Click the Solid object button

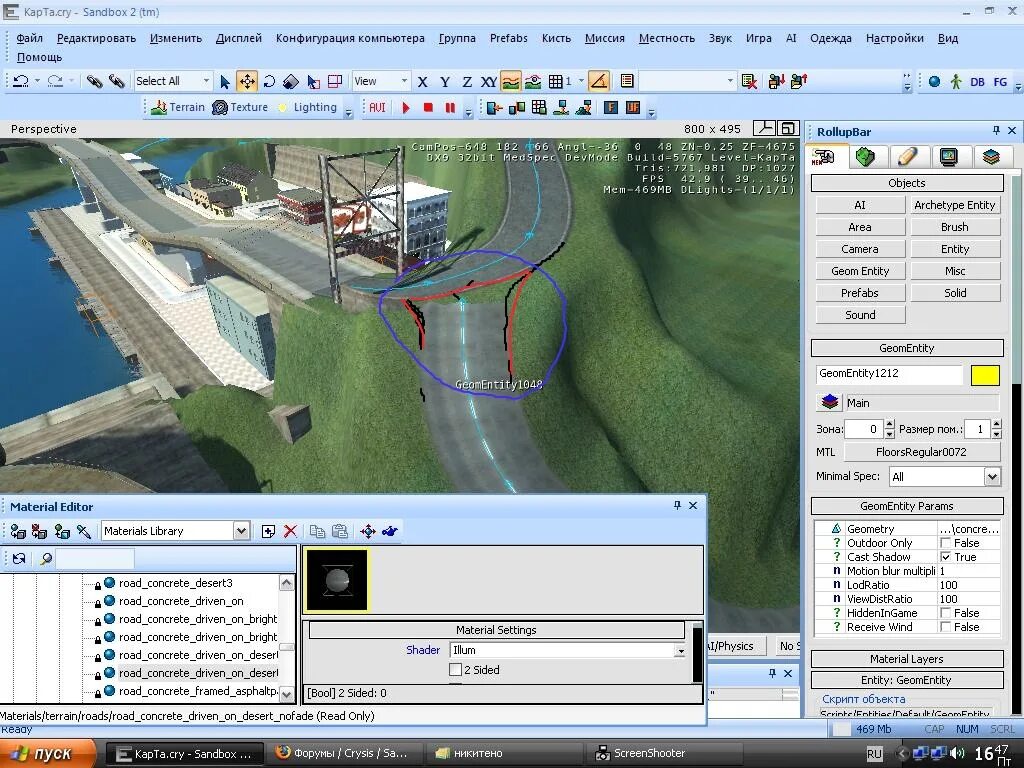point(955,293)
